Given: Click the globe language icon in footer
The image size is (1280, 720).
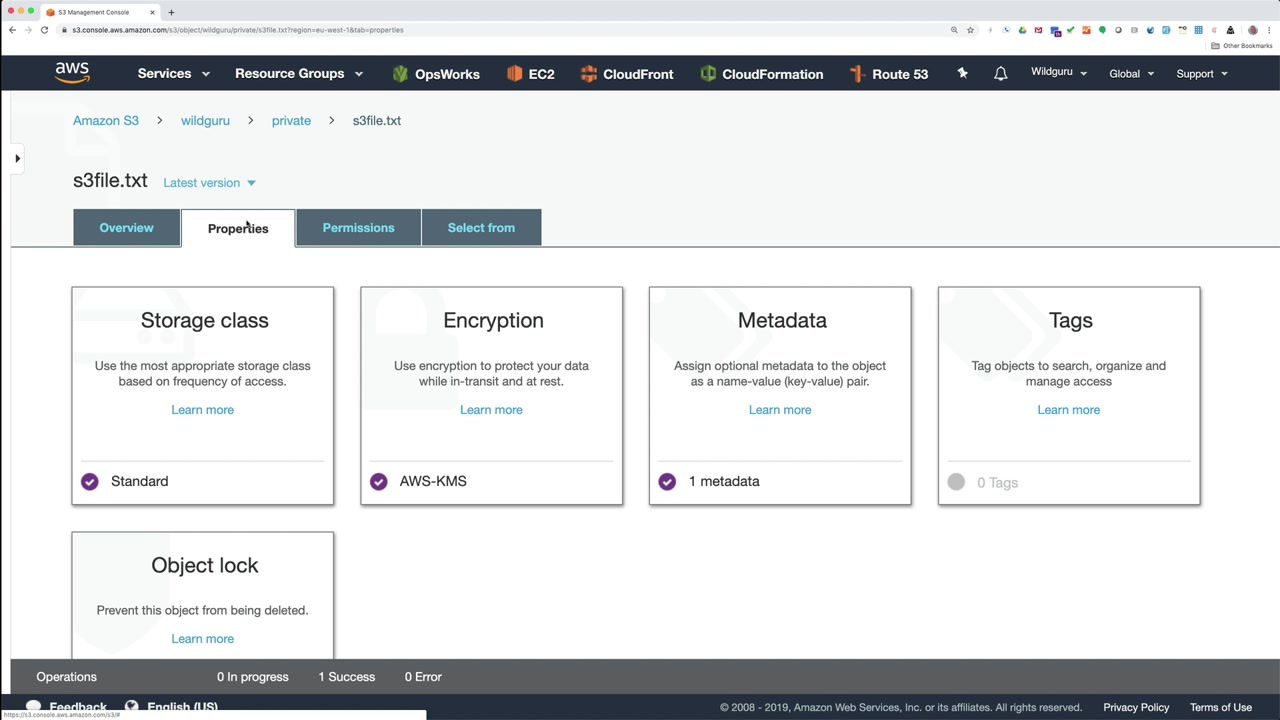Looking at the screenshot, I should (x=131, y=707).
